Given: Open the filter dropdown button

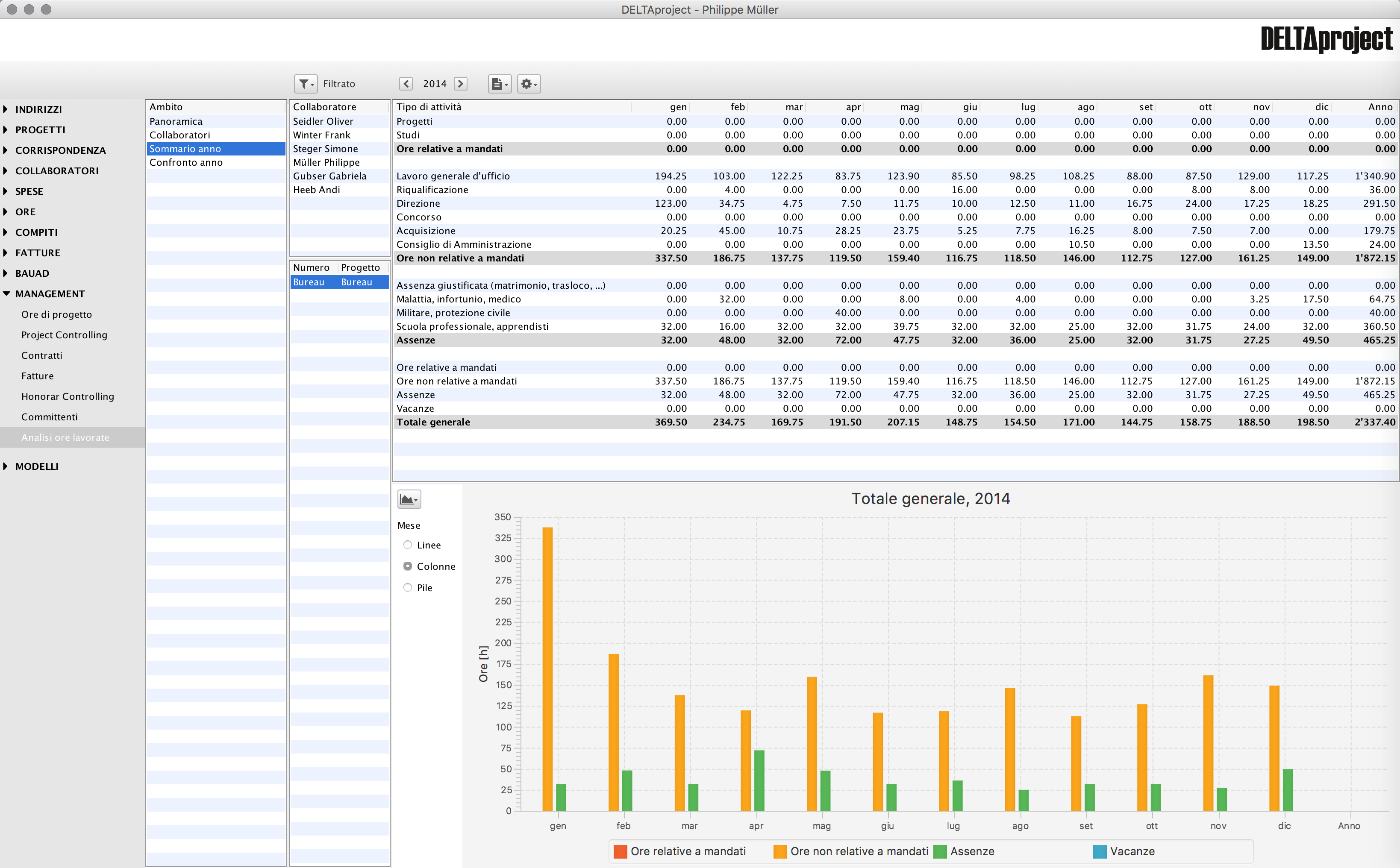Looking at the screenshot, I should (306, 84).
